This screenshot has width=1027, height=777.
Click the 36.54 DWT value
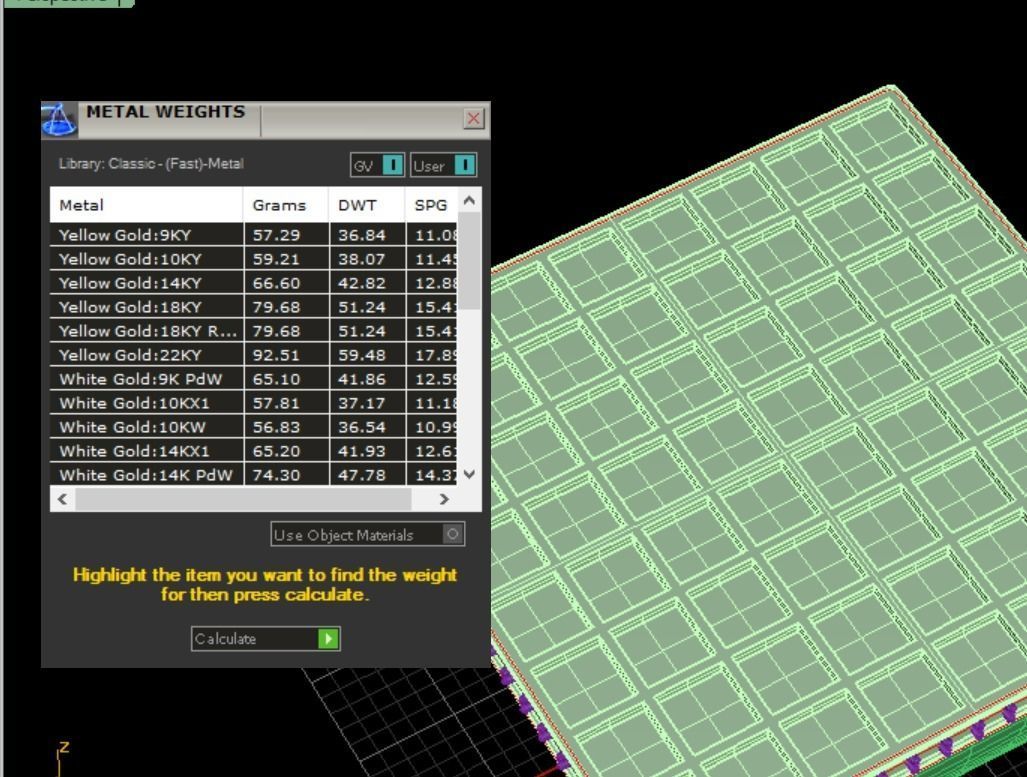tap(362, 427)
